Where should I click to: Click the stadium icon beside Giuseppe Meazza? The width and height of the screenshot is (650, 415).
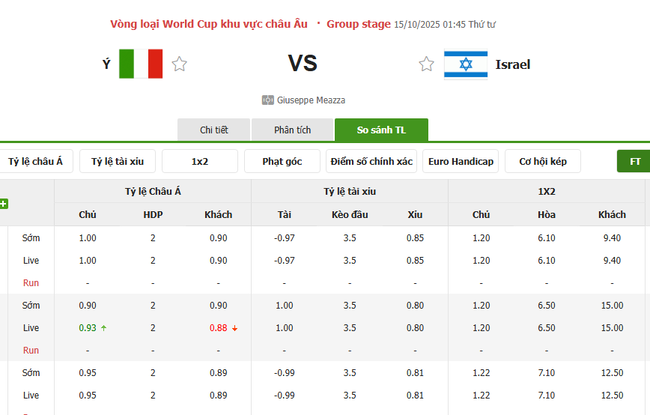coord(267,100)
